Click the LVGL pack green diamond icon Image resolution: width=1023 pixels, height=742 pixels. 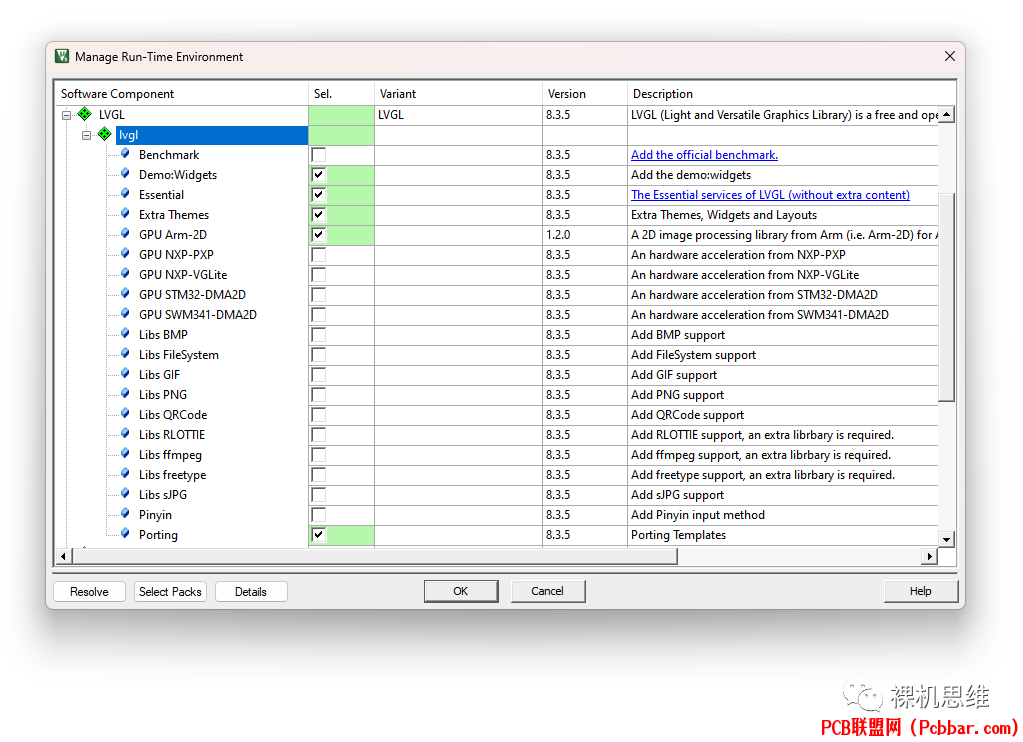pos(85,114)
